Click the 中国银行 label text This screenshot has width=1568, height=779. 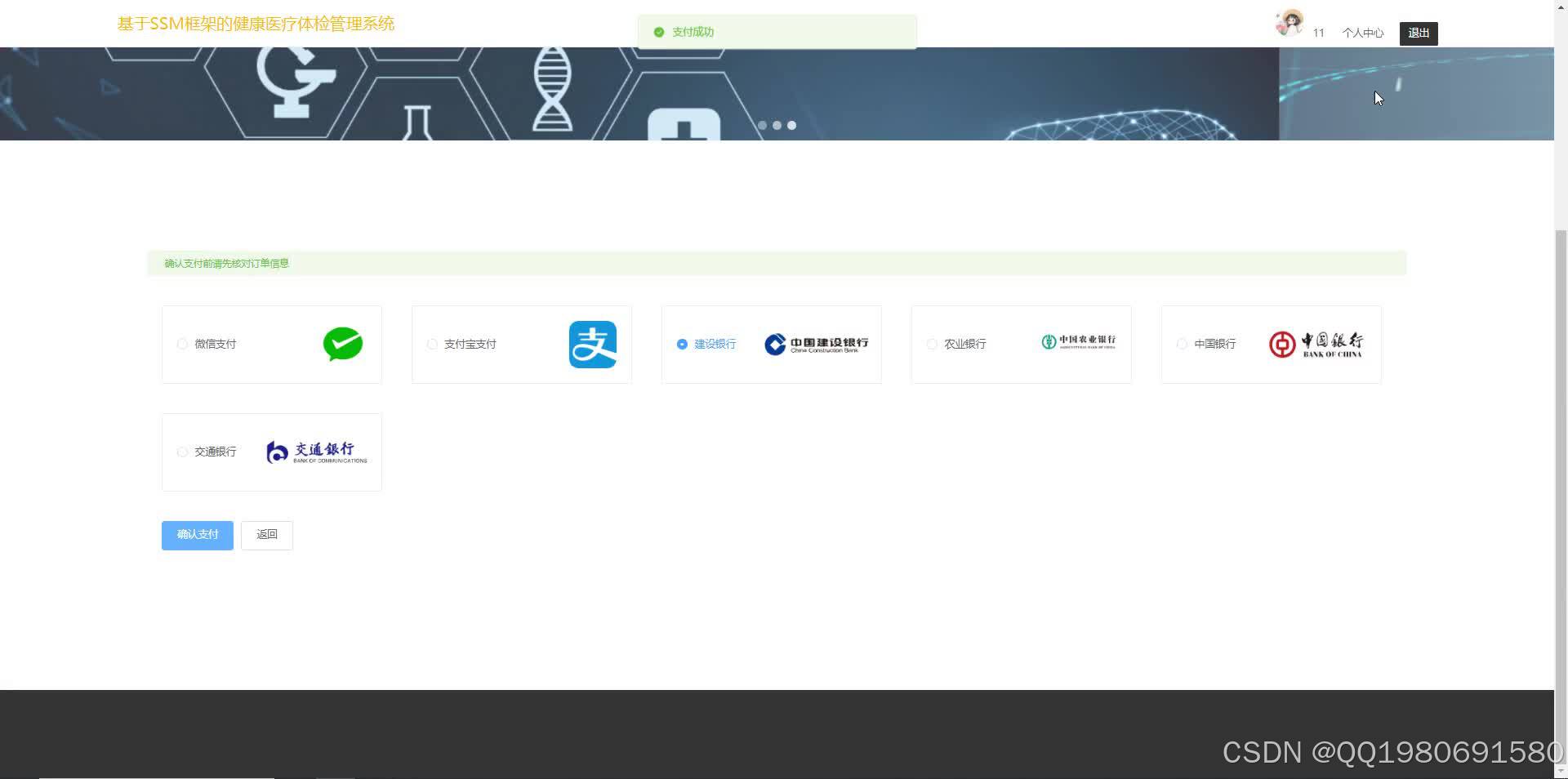[x=1215, y=344]
